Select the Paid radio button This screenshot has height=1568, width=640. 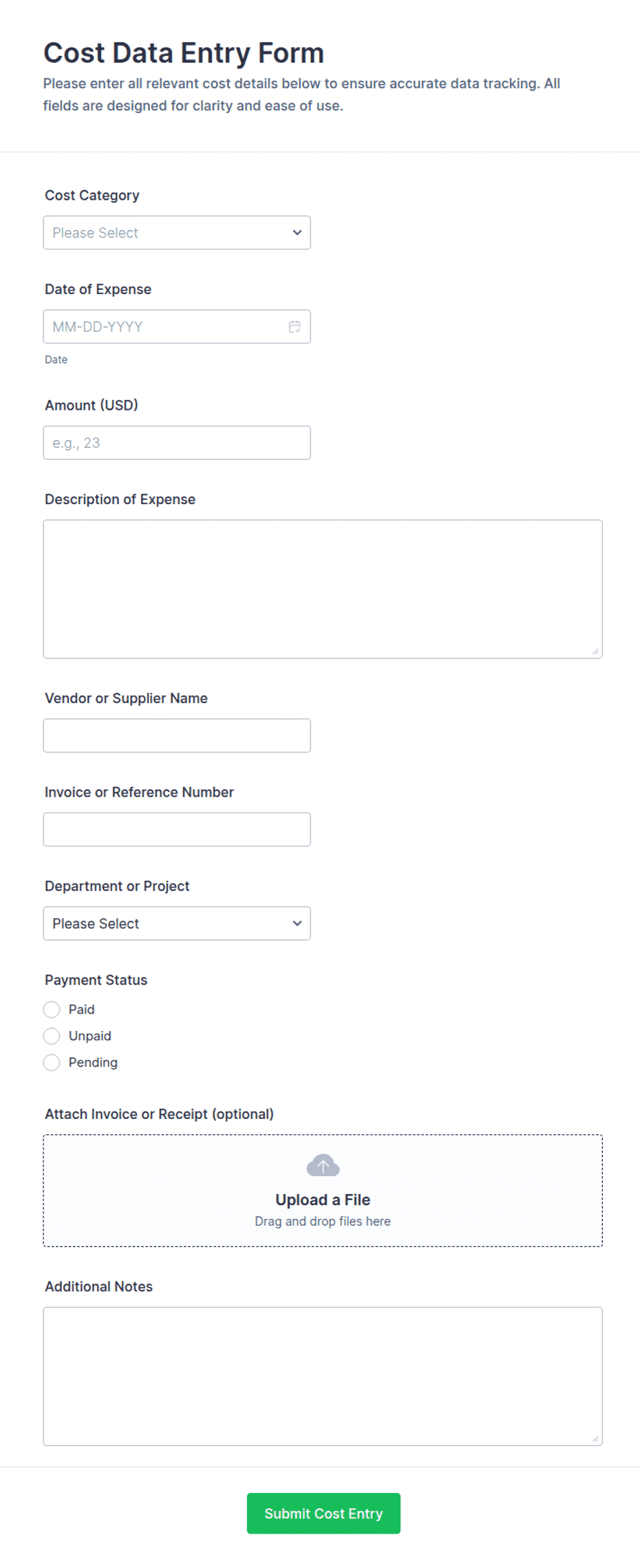click(x=52, y=1010)
